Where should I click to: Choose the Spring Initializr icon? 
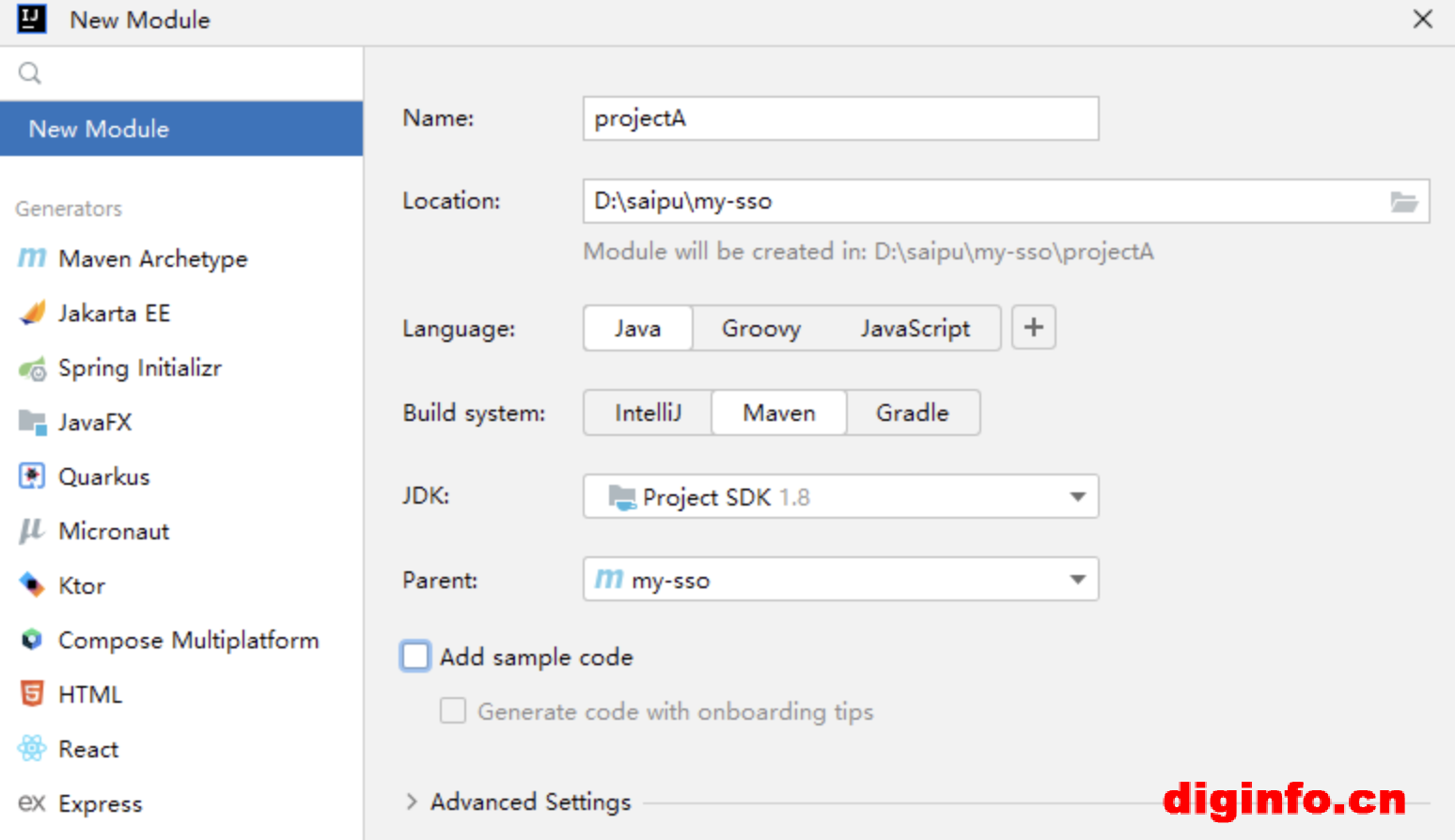pos(32,368)
